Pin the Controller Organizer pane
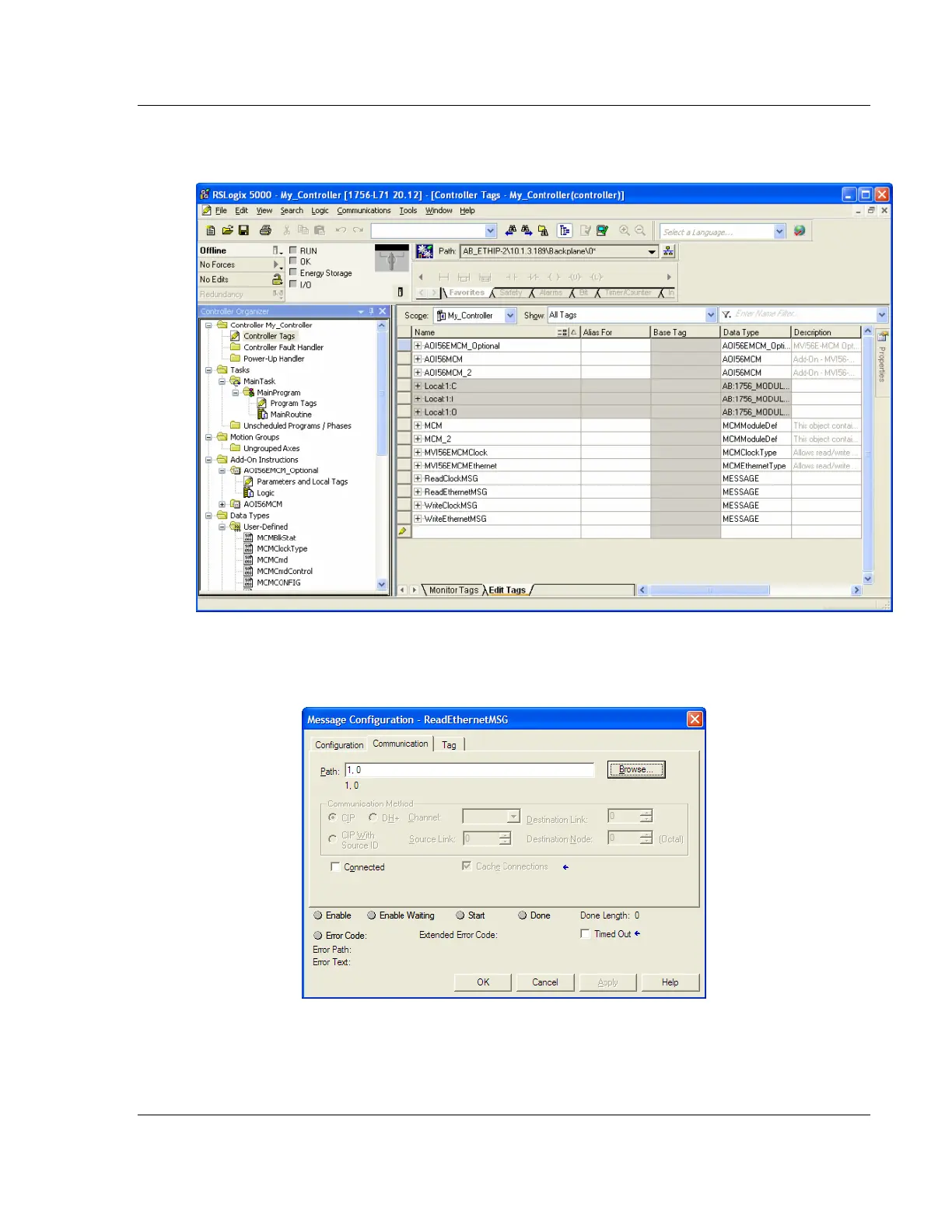Screen dimensions: 952x1232 (372, 311)
